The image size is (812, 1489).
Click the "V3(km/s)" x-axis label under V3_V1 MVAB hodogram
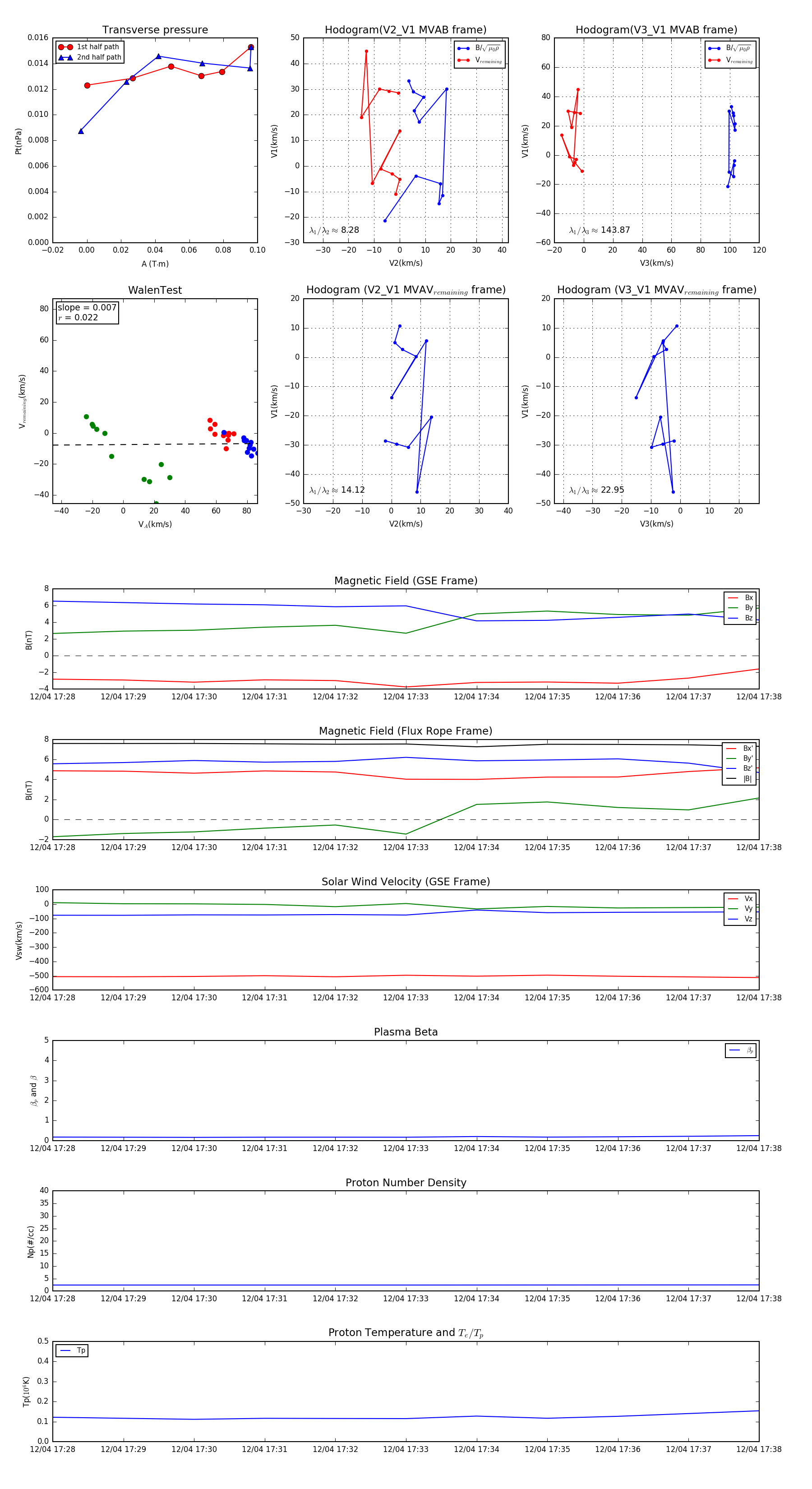[656, 264]
